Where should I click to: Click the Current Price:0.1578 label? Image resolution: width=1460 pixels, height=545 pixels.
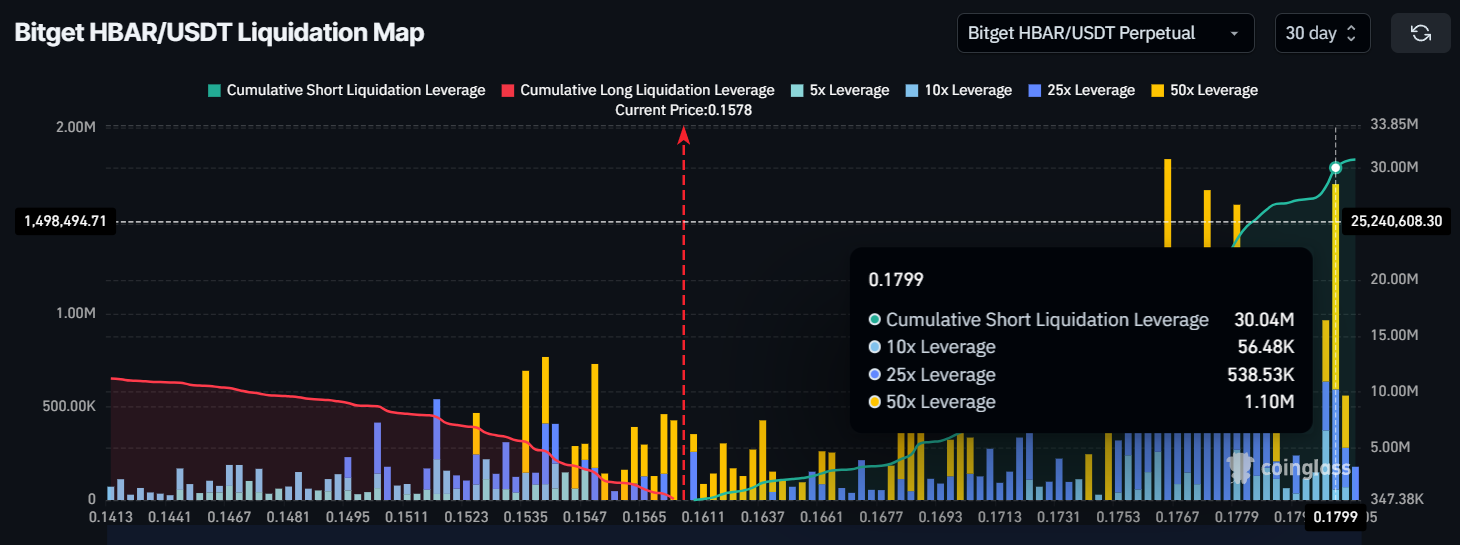click(x=683, y=110)
